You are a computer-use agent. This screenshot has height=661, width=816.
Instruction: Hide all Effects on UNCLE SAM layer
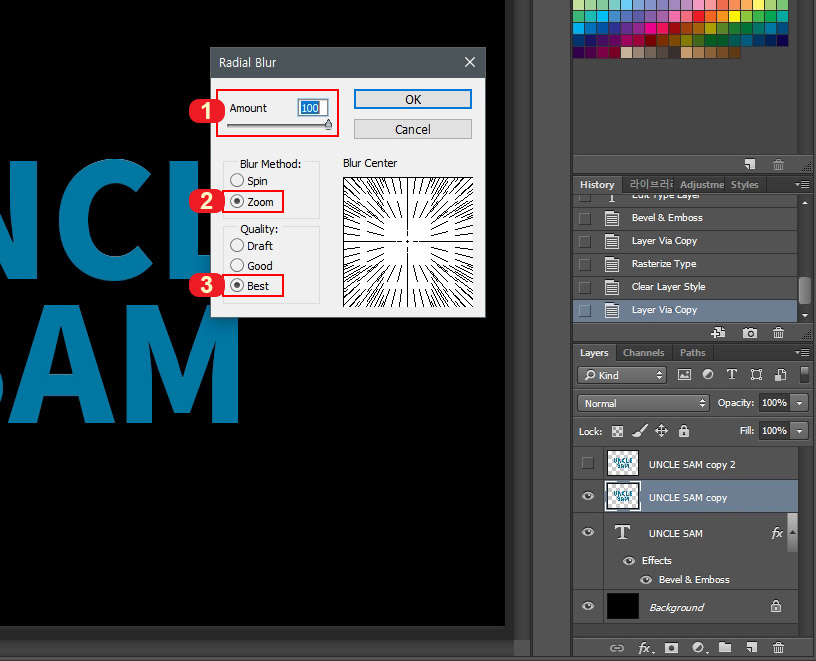click(x=629, y=561)
